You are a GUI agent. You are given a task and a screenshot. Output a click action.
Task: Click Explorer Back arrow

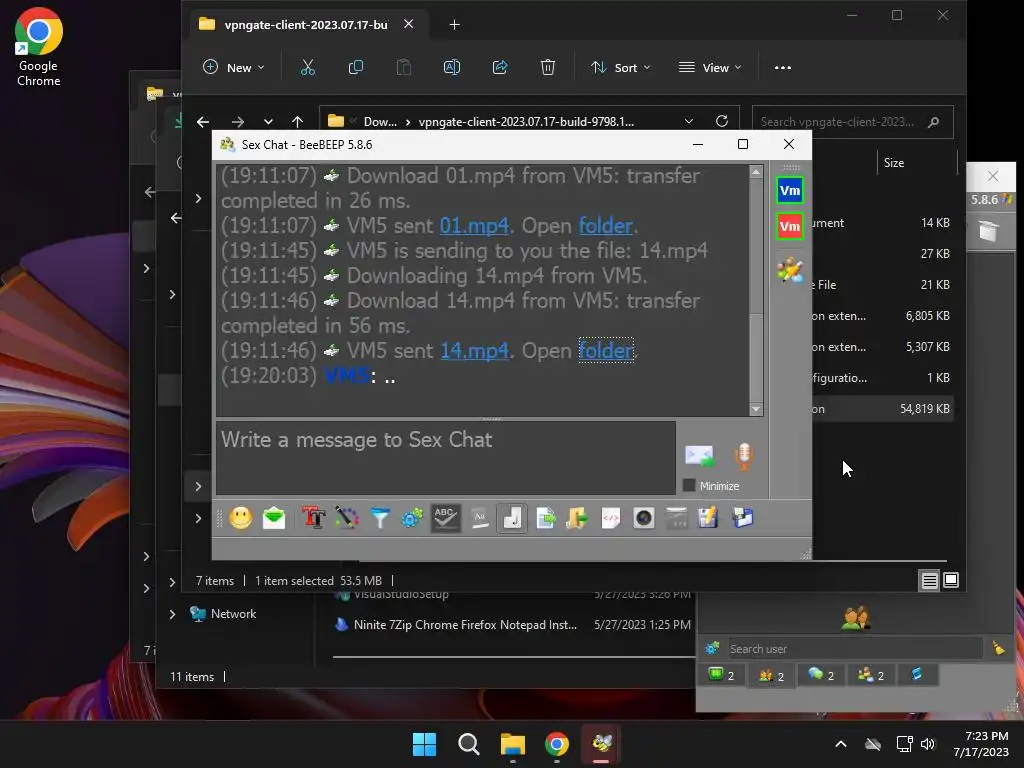(x=203, y=121)
